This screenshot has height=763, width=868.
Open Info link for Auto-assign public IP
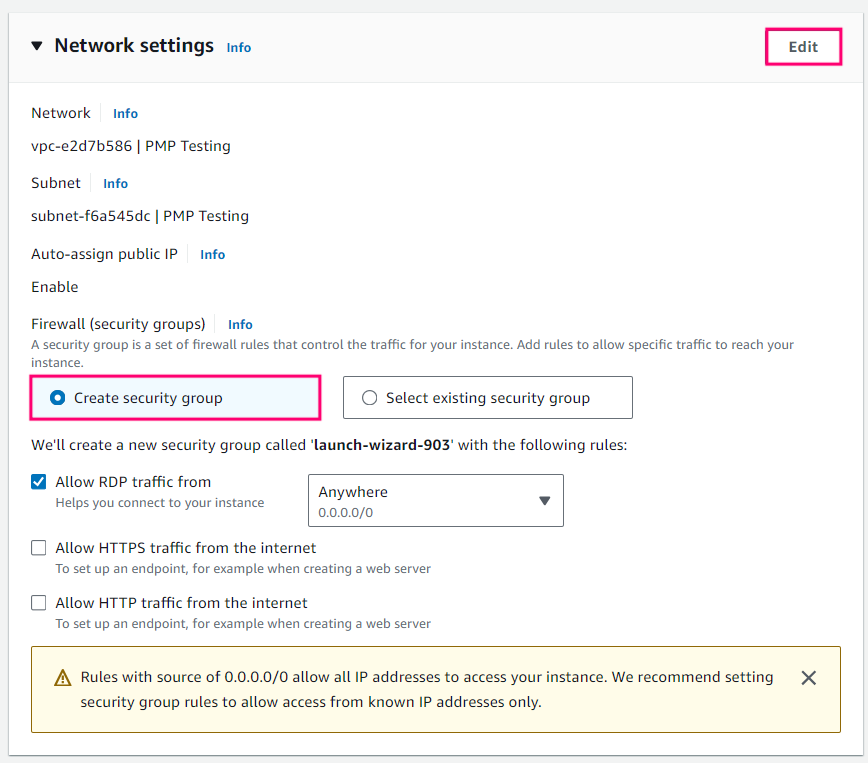213,255
